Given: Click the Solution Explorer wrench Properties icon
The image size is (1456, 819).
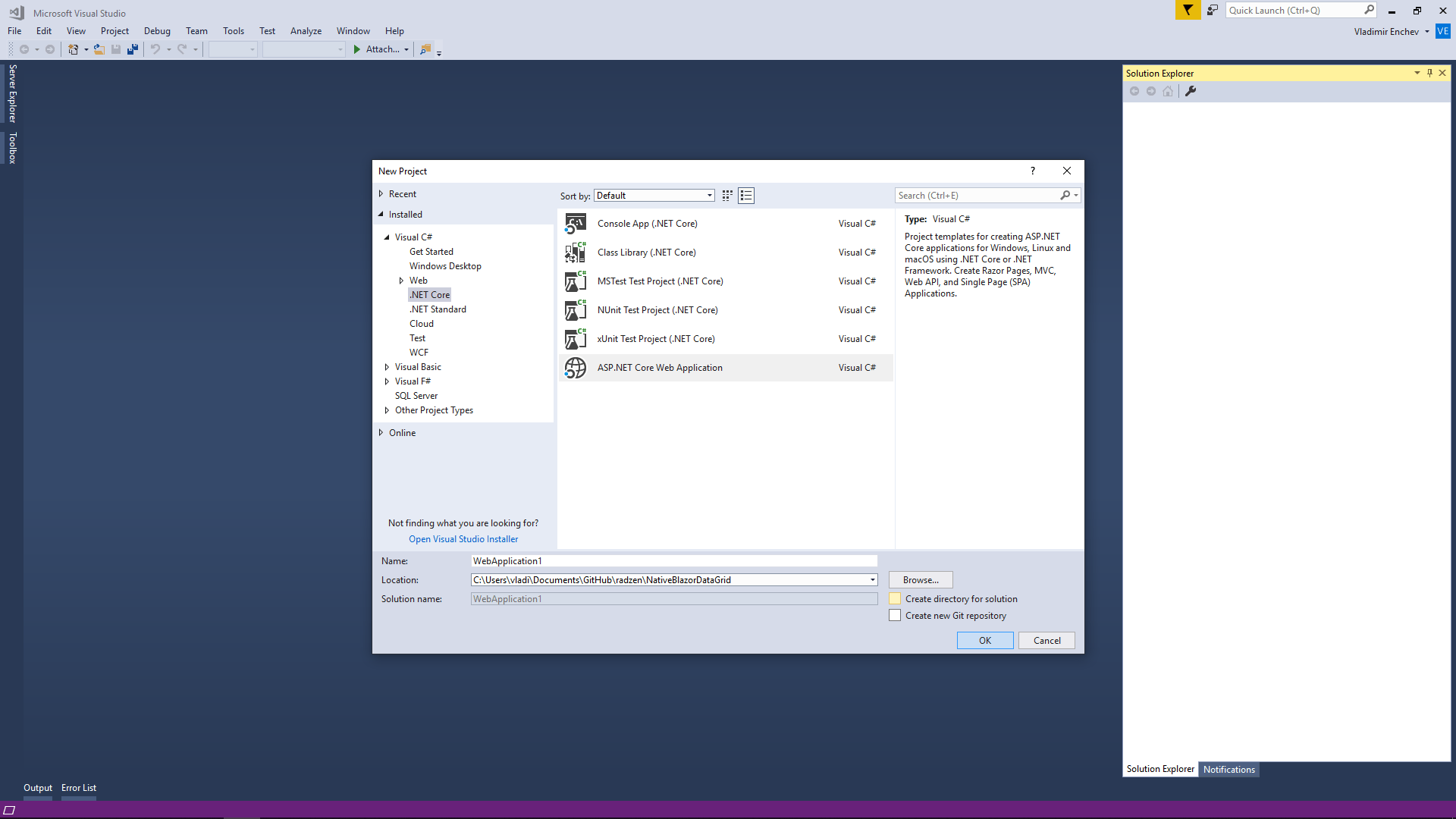Looking at the screenshot, I should coord(1191,91).
